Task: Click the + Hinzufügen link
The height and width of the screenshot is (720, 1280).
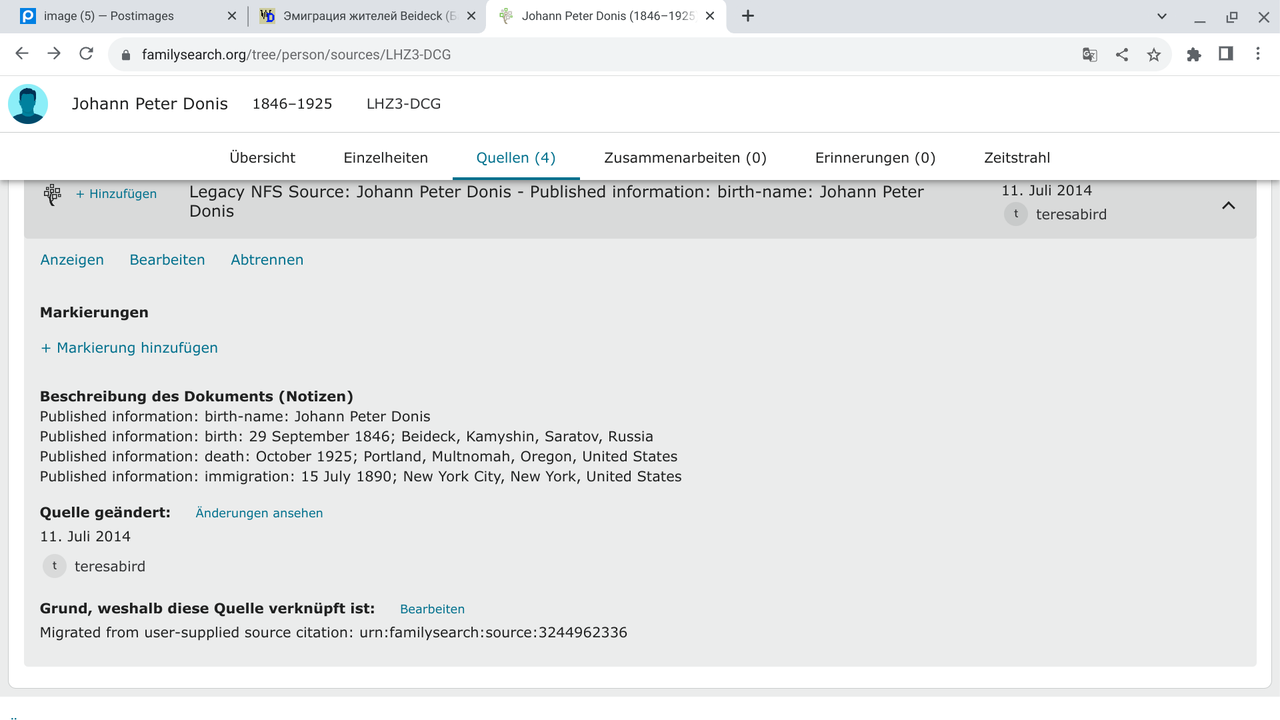Action: pos(116,194)
